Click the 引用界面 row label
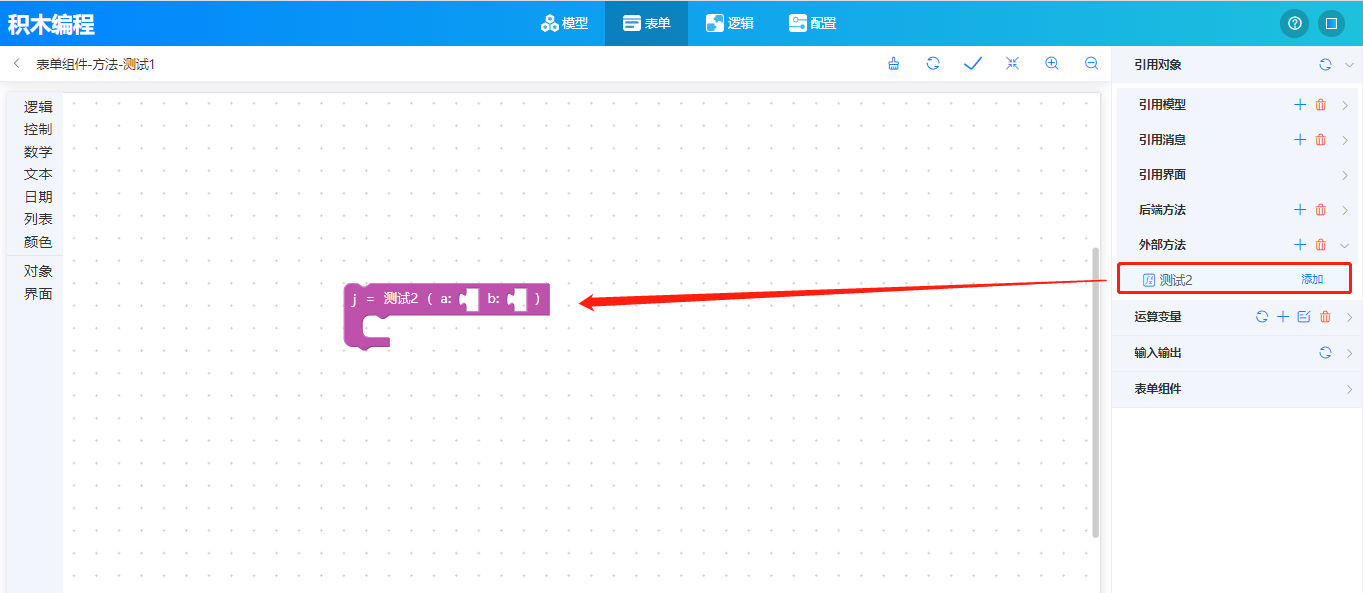 click(x=1162, y=175)
